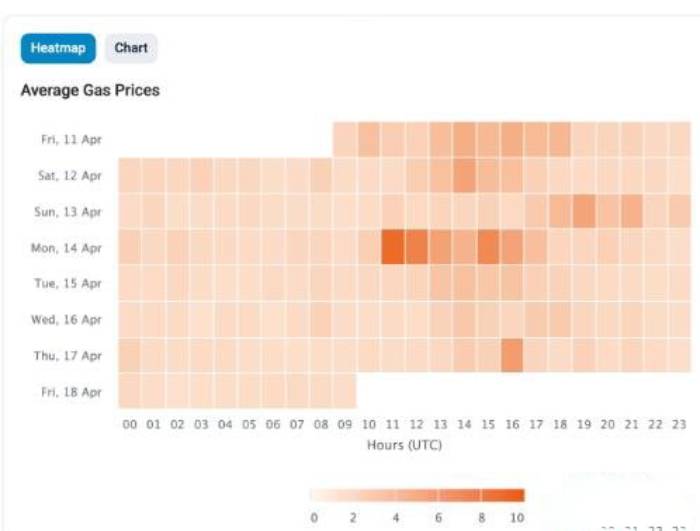Click the darkest cell Monday 14 Apr hour 11

coord(393,247)
